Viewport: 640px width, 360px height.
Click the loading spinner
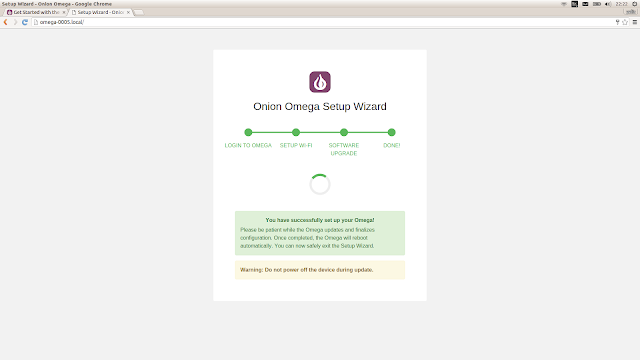point(320,184)
